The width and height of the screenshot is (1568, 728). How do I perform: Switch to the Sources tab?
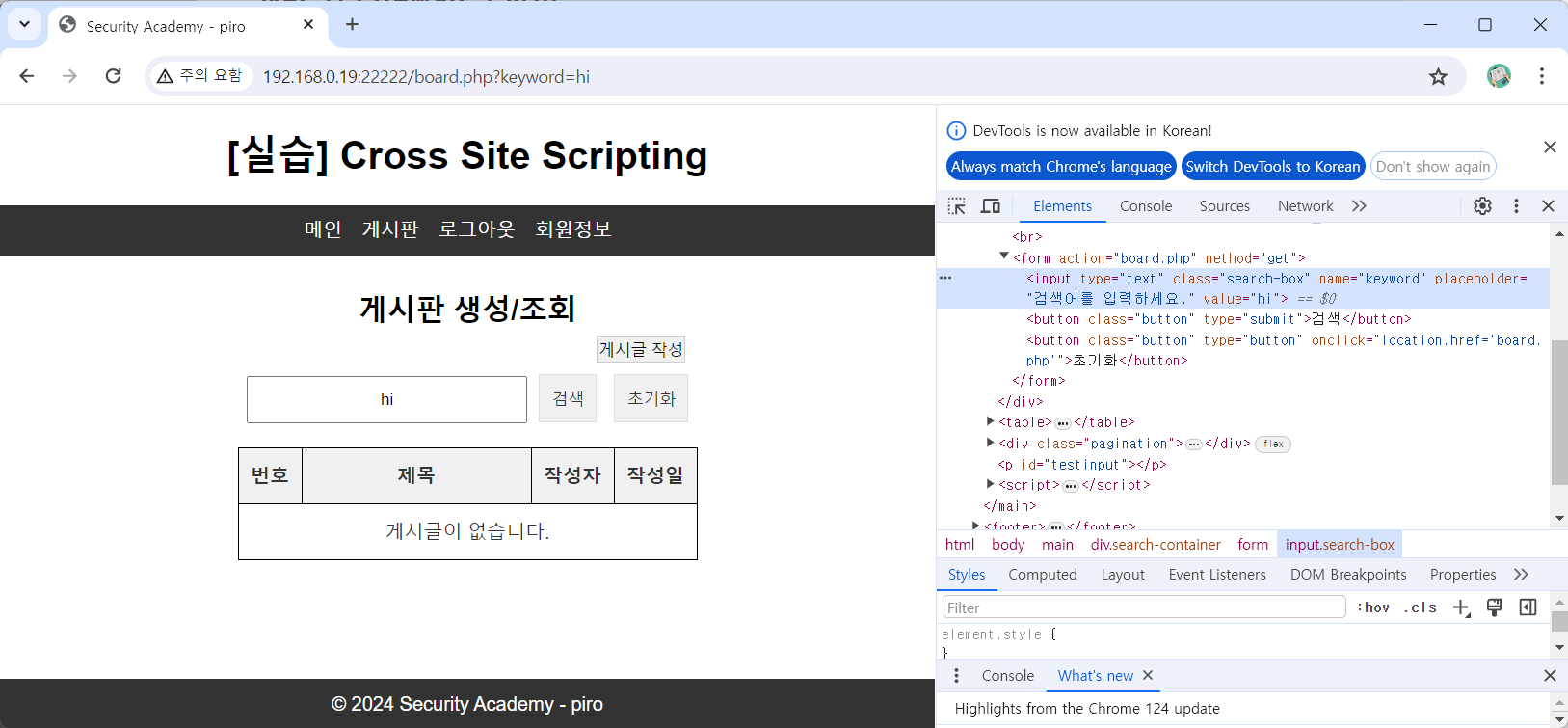1224,205
